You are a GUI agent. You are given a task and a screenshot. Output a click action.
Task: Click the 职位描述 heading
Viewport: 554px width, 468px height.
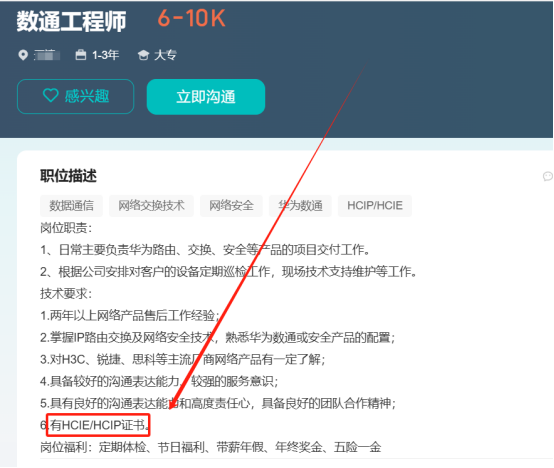68,176
